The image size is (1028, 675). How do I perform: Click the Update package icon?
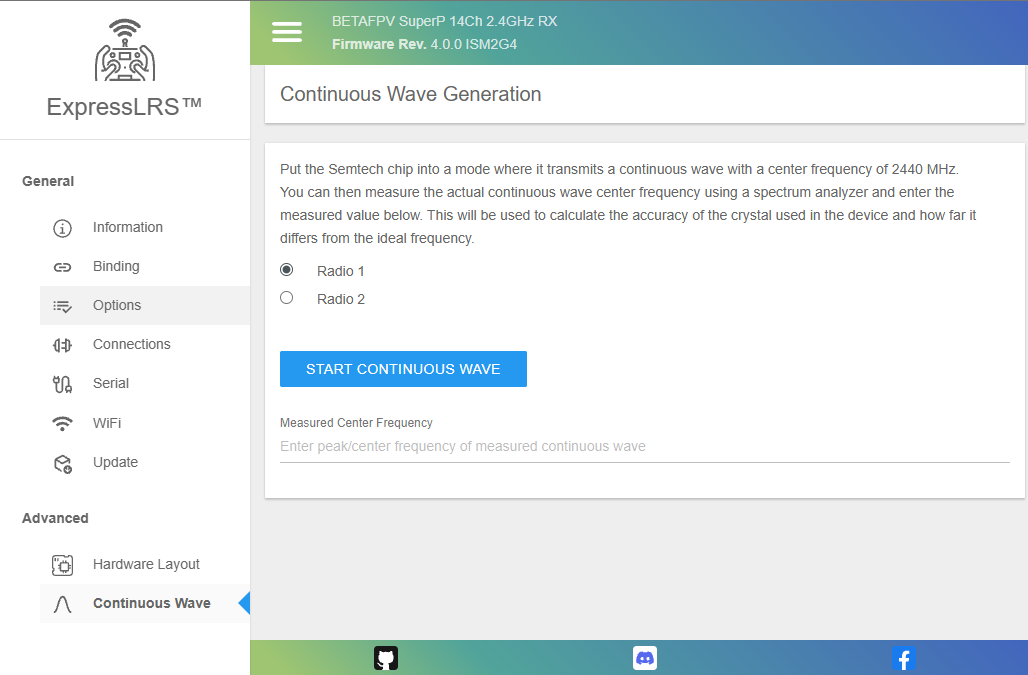point(62,463)
